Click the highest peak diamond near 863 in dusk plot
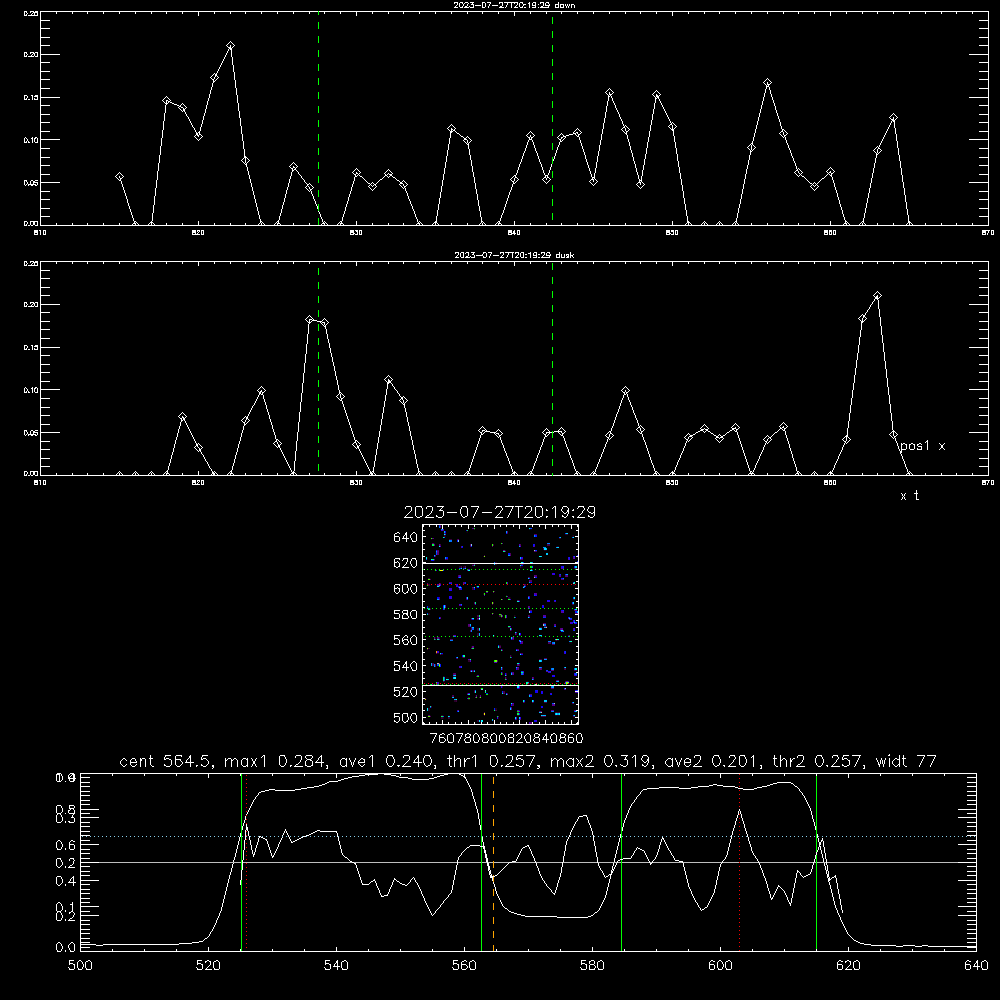 [878, 296]
